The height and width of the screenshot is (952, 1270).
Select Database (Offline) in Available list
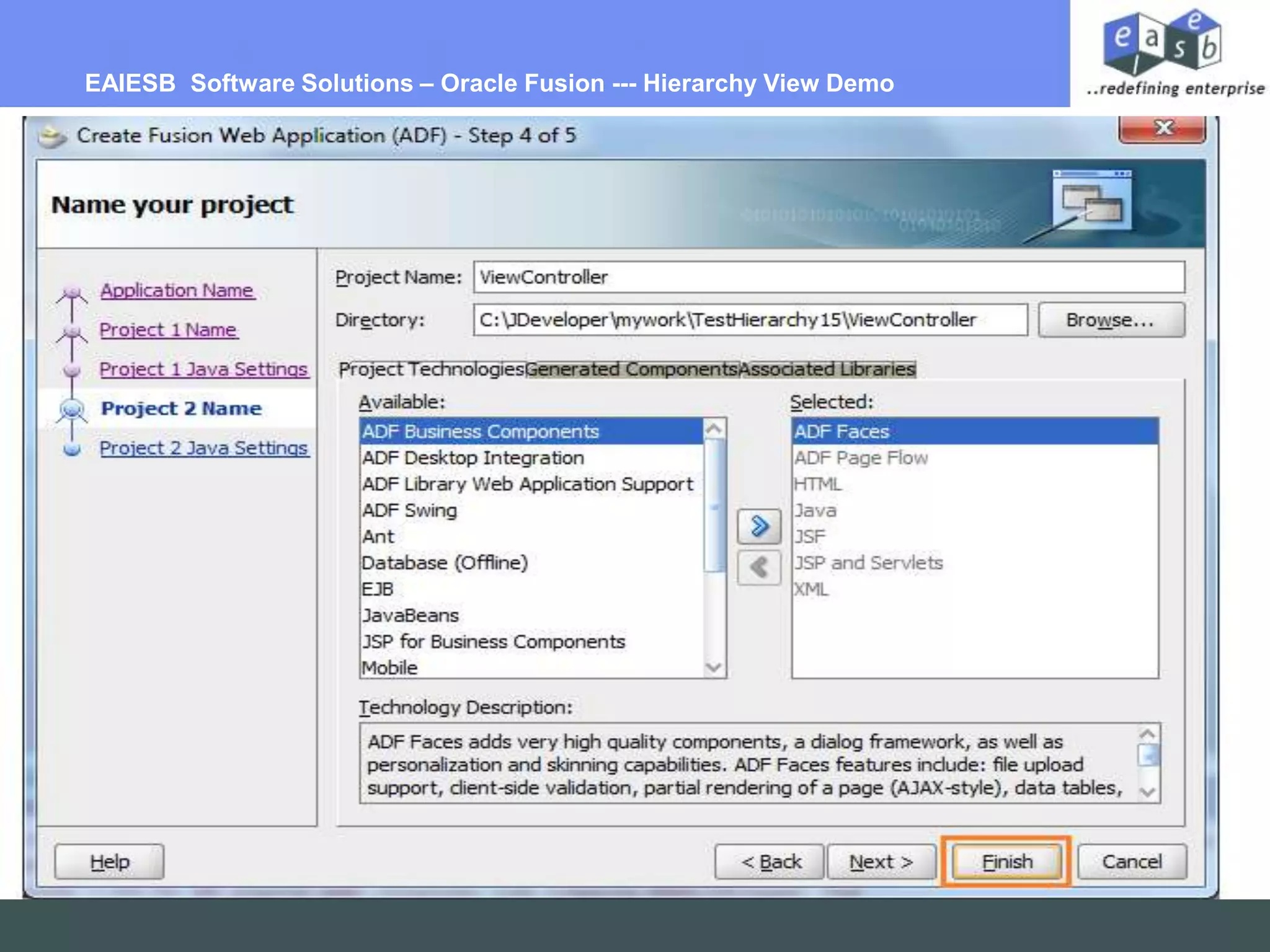[x=531, y=563]
